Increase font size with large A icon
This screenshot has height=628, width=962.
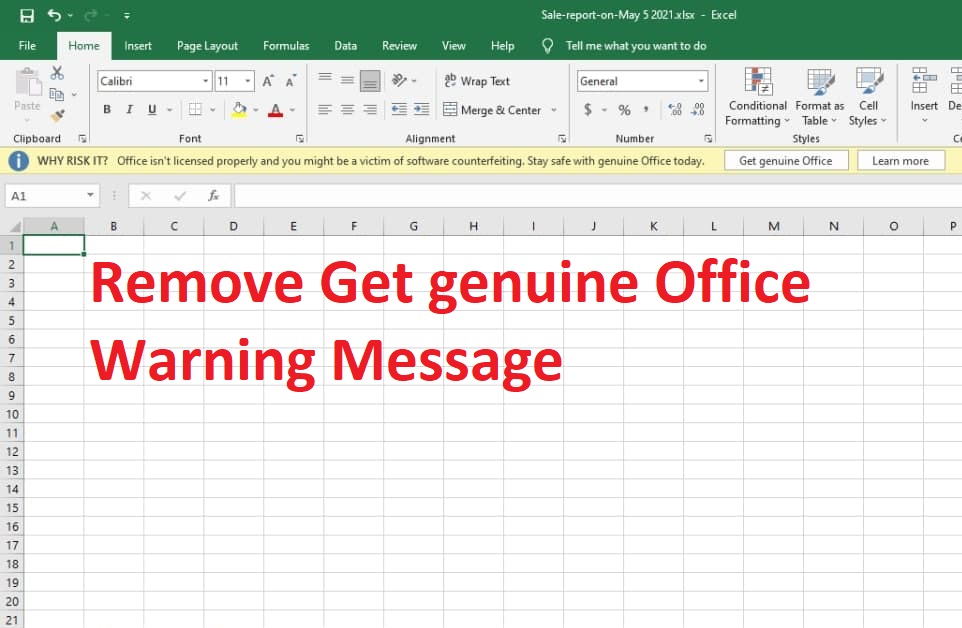coord(268,81)
